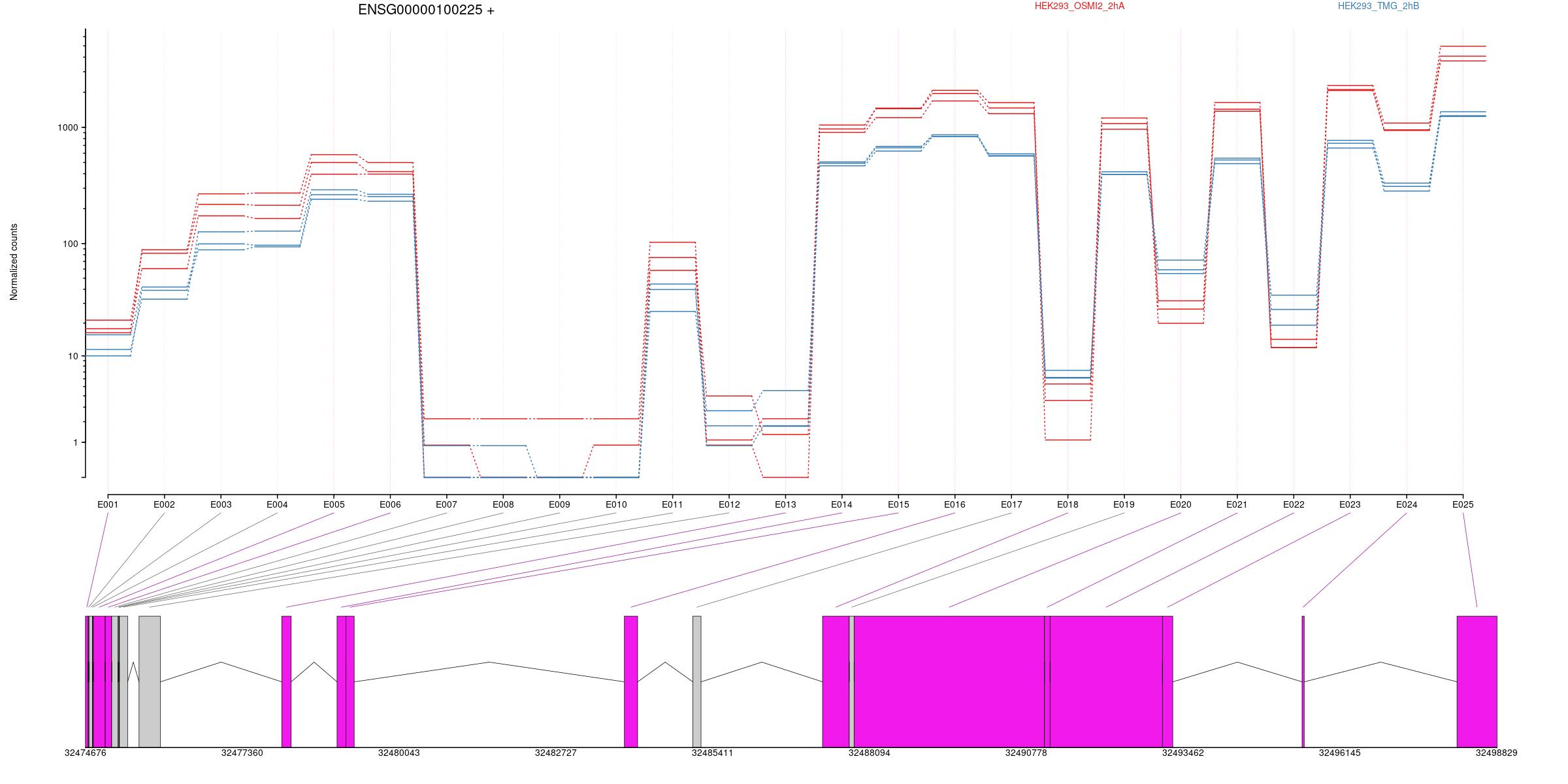Click the 1 y-axis tick label
Viewport: 1568px width, 784px height.
click(75, 442)
